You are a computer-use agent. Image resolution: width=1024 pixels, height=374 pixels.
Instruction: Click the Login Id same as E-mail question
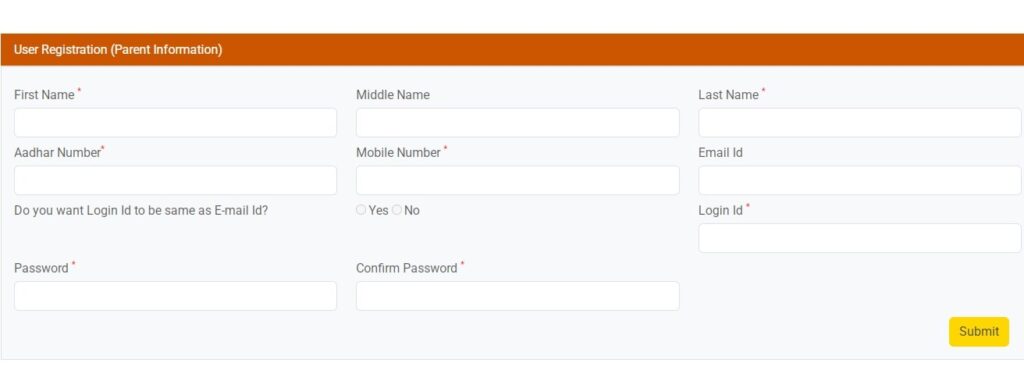[140, 211]
